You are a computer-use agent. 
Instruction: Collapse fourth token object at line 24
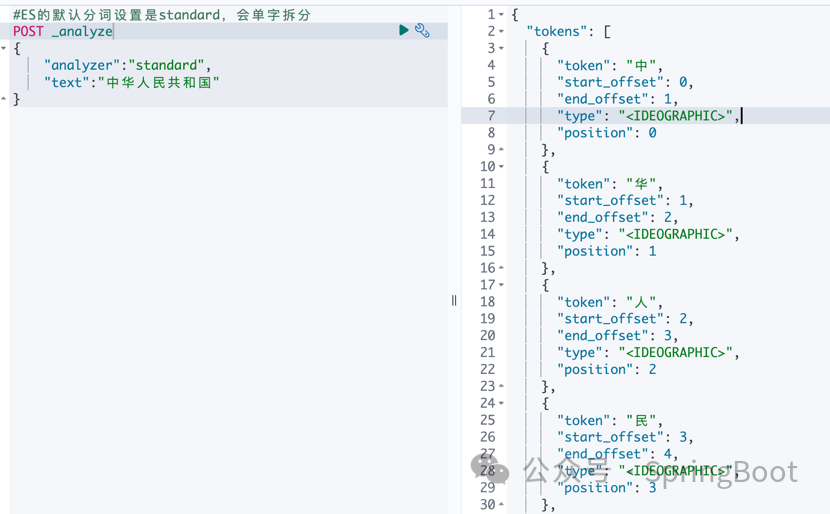(501, 403)
